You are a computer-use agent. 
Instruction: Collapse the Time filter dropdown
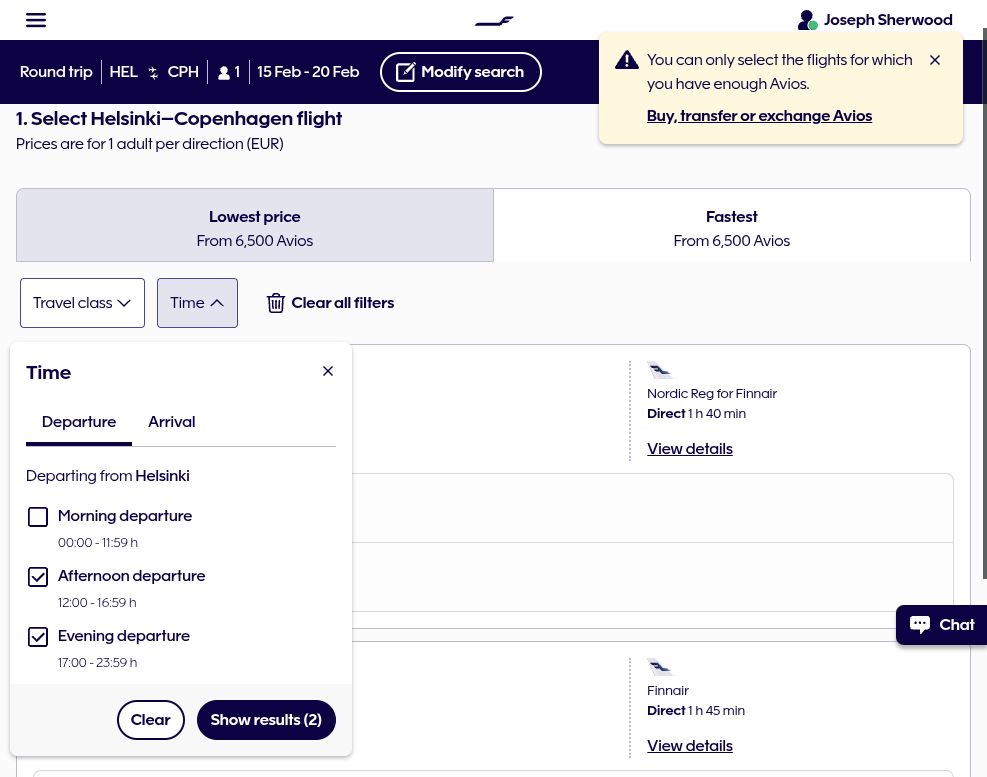pos(197,303)
